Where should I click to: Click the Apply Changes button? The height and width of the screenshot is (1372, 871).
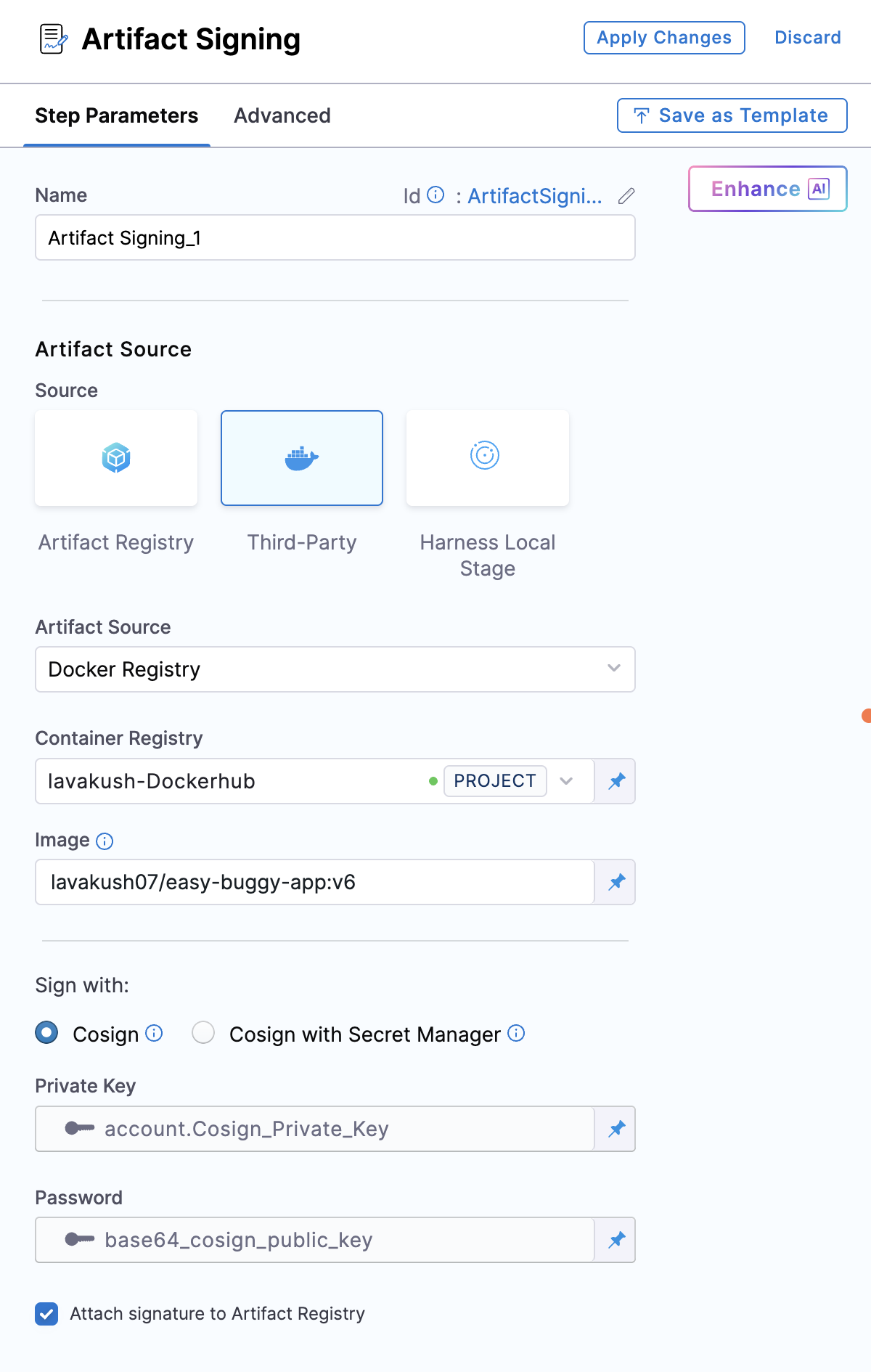click(x=663, y=38)
